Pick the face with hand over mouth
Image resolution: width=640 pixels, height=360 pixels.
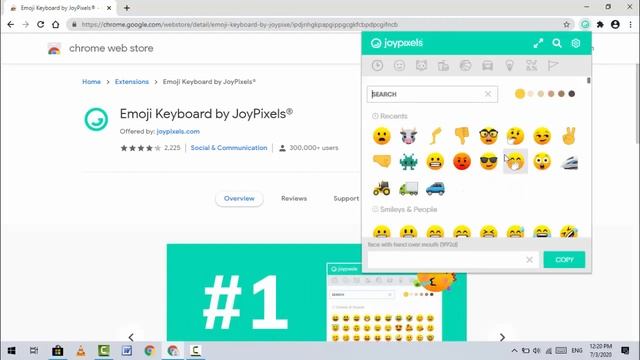click(x=515, y=162)
